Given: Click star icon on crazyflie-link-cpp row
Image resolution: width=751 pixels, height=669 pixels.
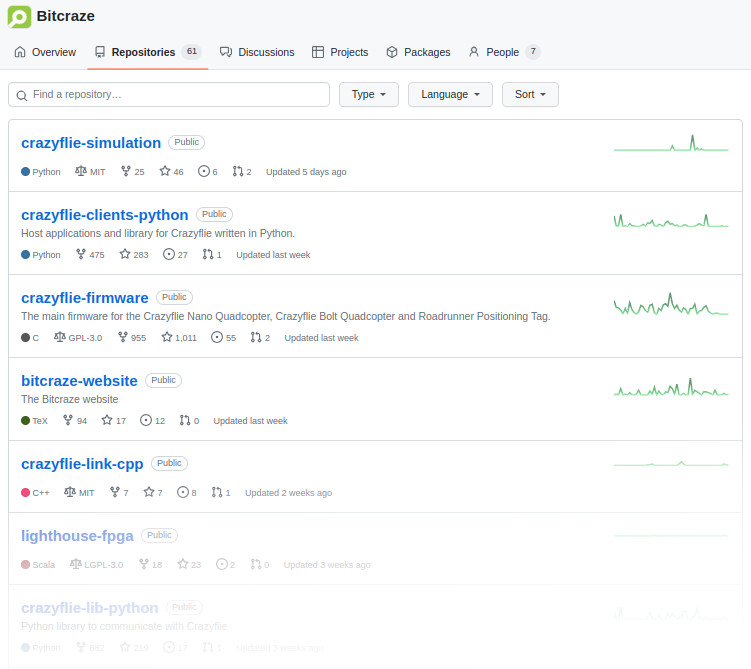Looking at the screenshot, I should click(x=149, y=492).
